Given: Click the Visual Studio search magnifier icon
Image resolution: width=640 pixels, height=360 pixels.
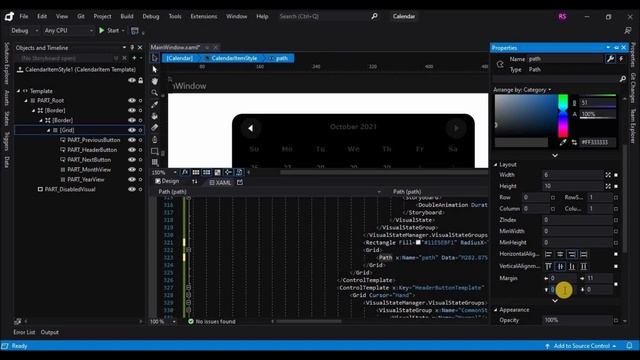Looking at the screenshot, I should click(x=374, y=16).
